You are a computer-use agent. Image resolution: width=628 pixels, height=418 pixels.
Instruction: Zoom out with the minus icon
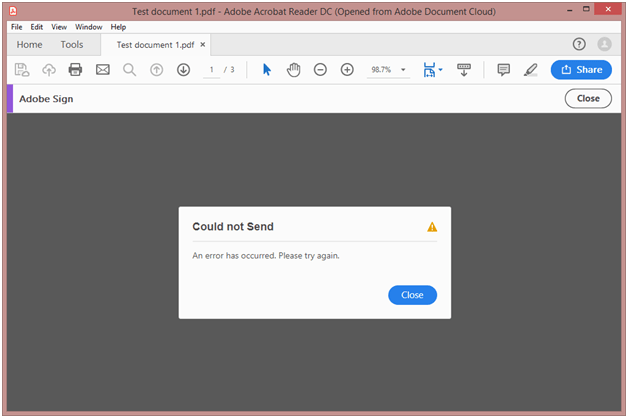320,70
